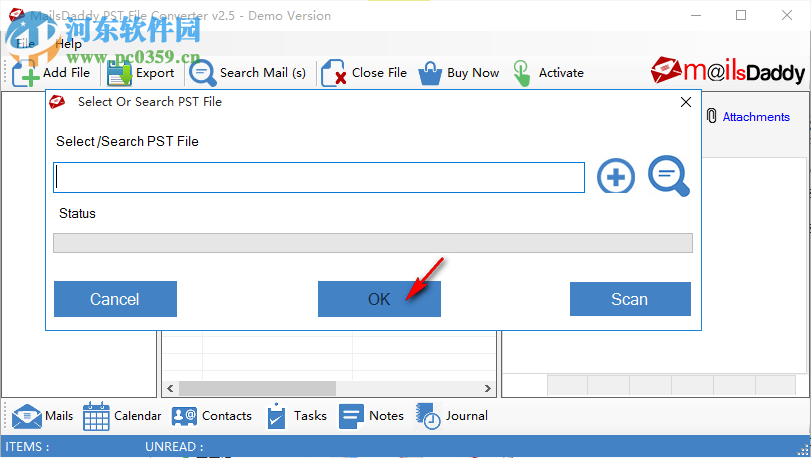Click the Export toolbar icon

tap(119, 73)
